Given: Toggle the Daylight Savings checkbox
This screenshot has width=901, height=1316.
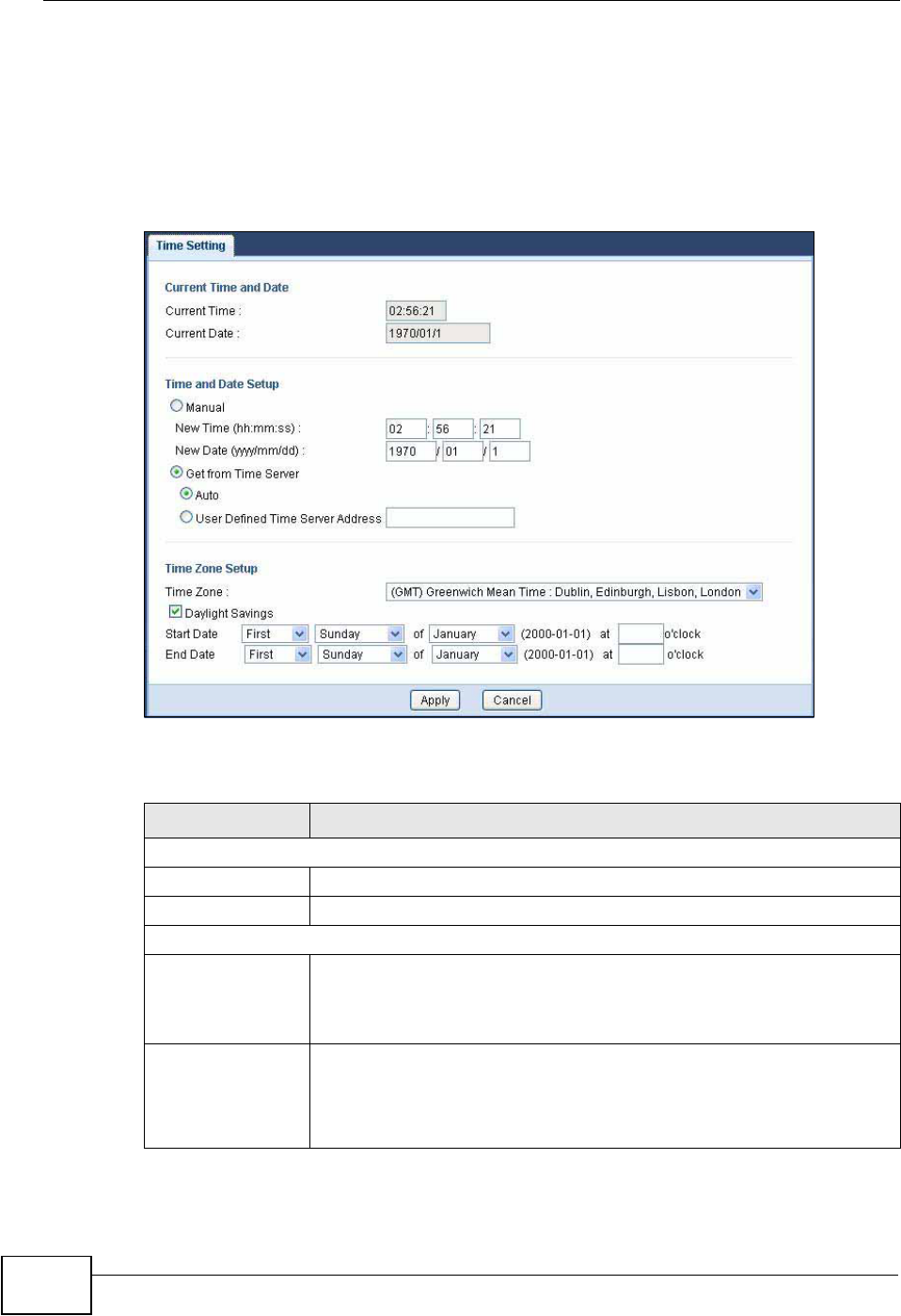Looking at the screenshot, I should [176, 612].
